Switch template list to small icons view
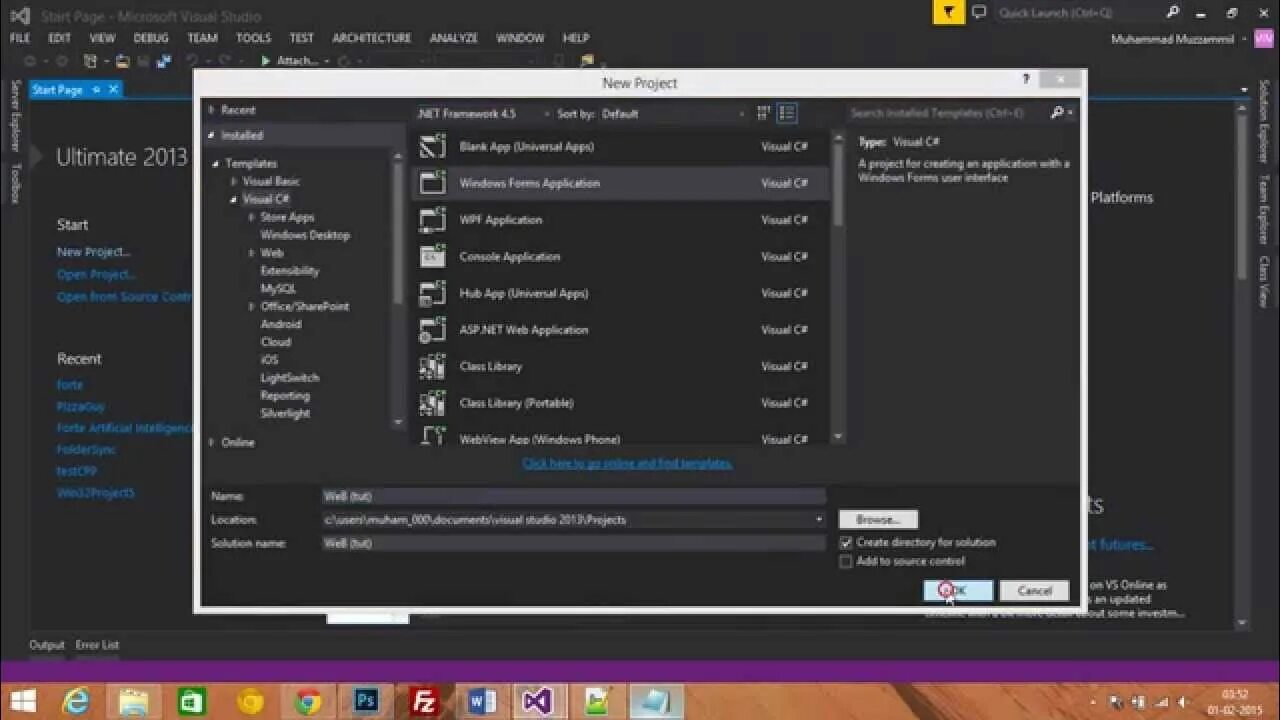 [764, 113]
